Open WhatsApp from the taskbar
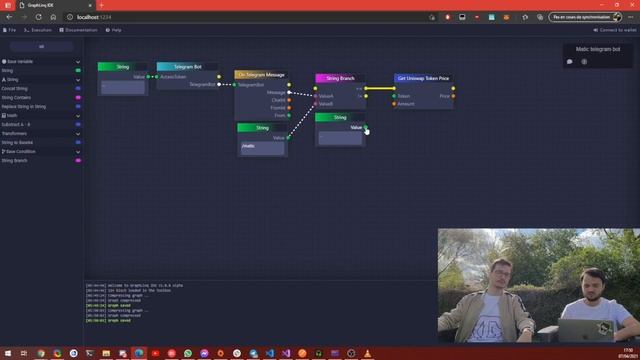 188,353
